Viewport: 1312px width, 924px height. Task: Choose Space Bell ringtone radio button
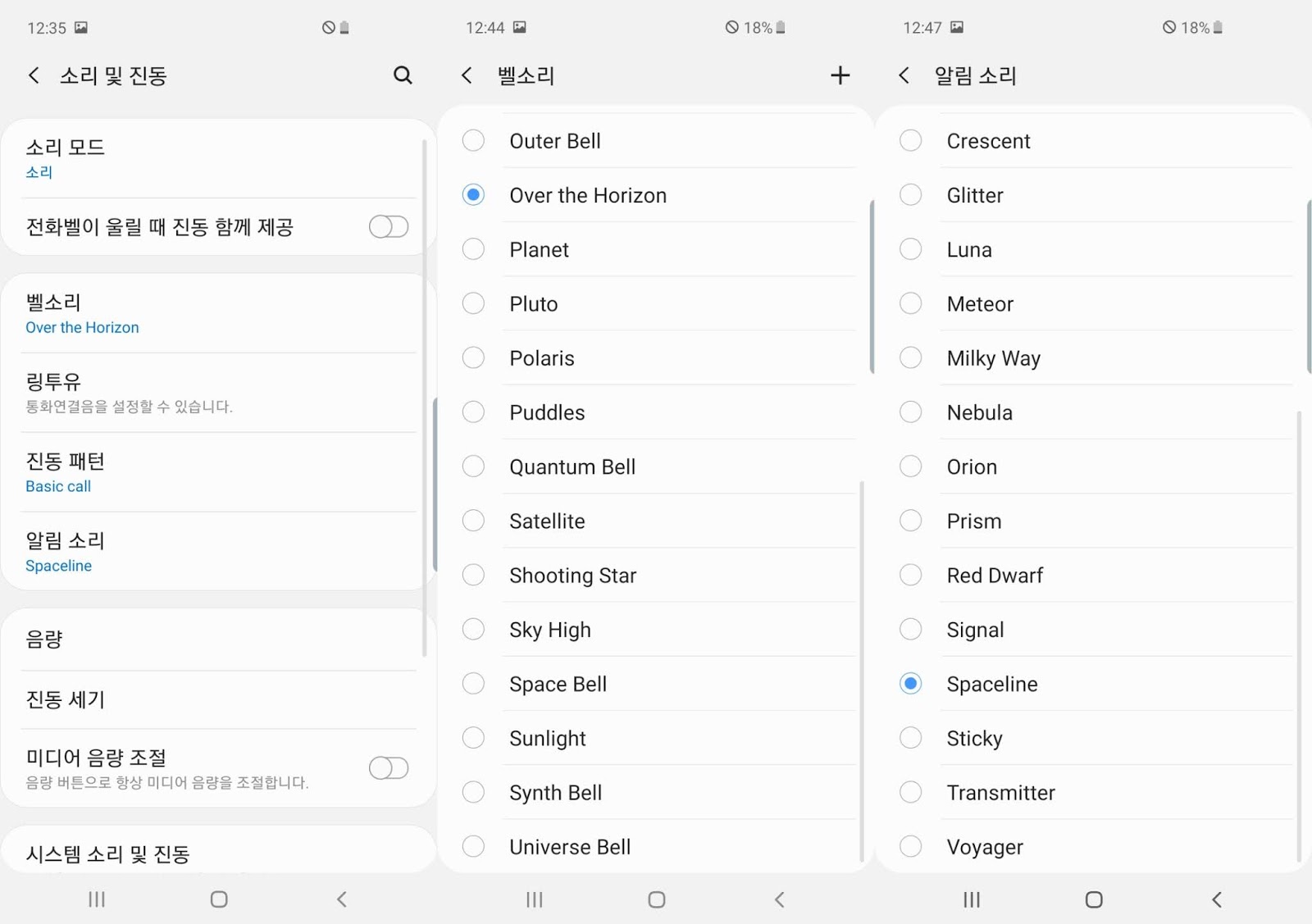tap(473, 683)
